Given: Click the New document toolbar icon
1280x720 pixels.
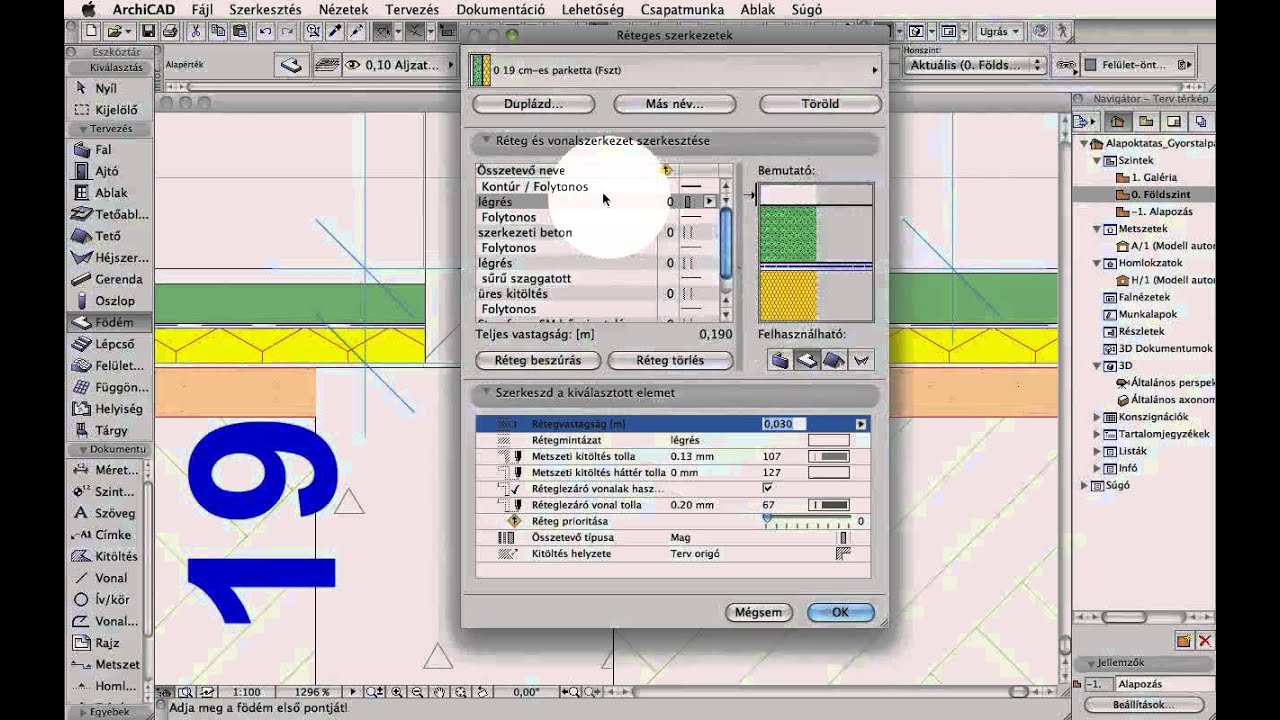Looking at the screenshot, I should point(91,31).
